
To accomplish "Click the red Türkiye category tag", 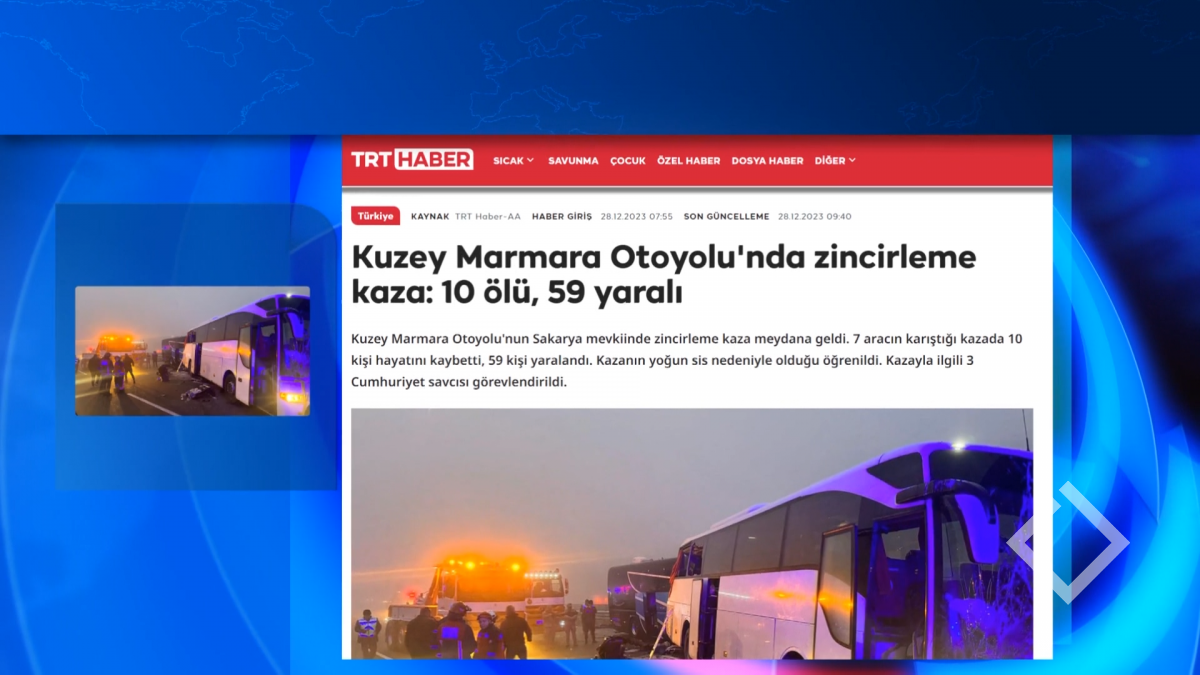I will coord(375,216).
